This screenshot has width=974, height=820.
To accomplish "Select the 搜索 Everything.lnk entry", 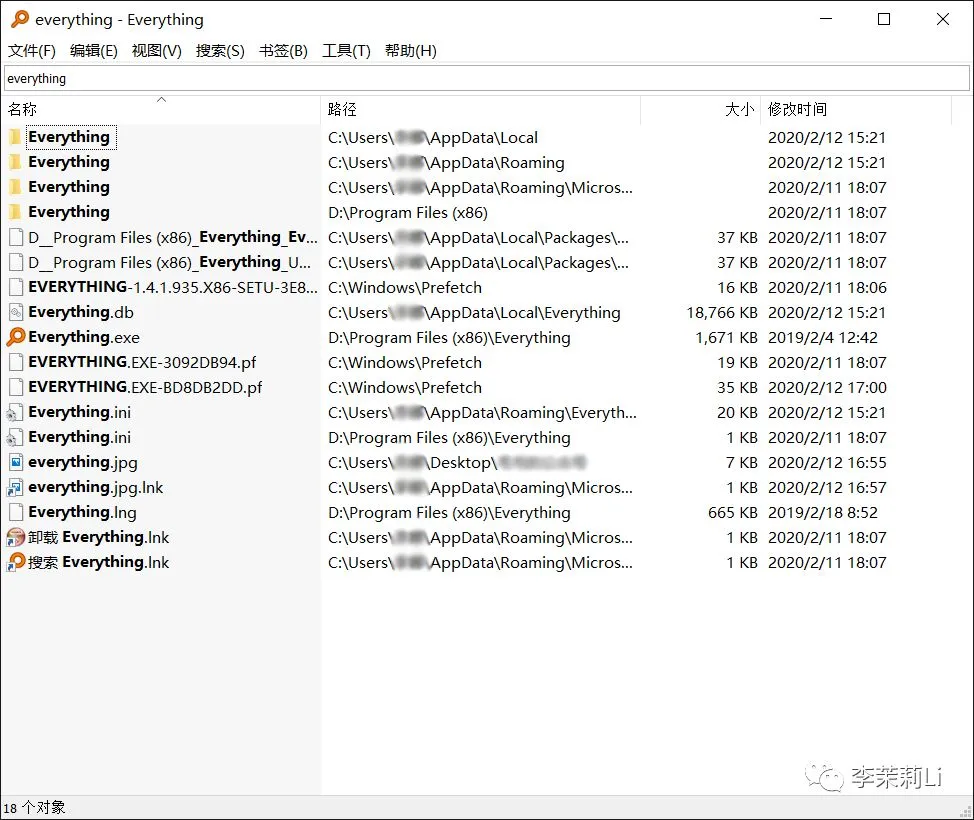I will 98,562.
